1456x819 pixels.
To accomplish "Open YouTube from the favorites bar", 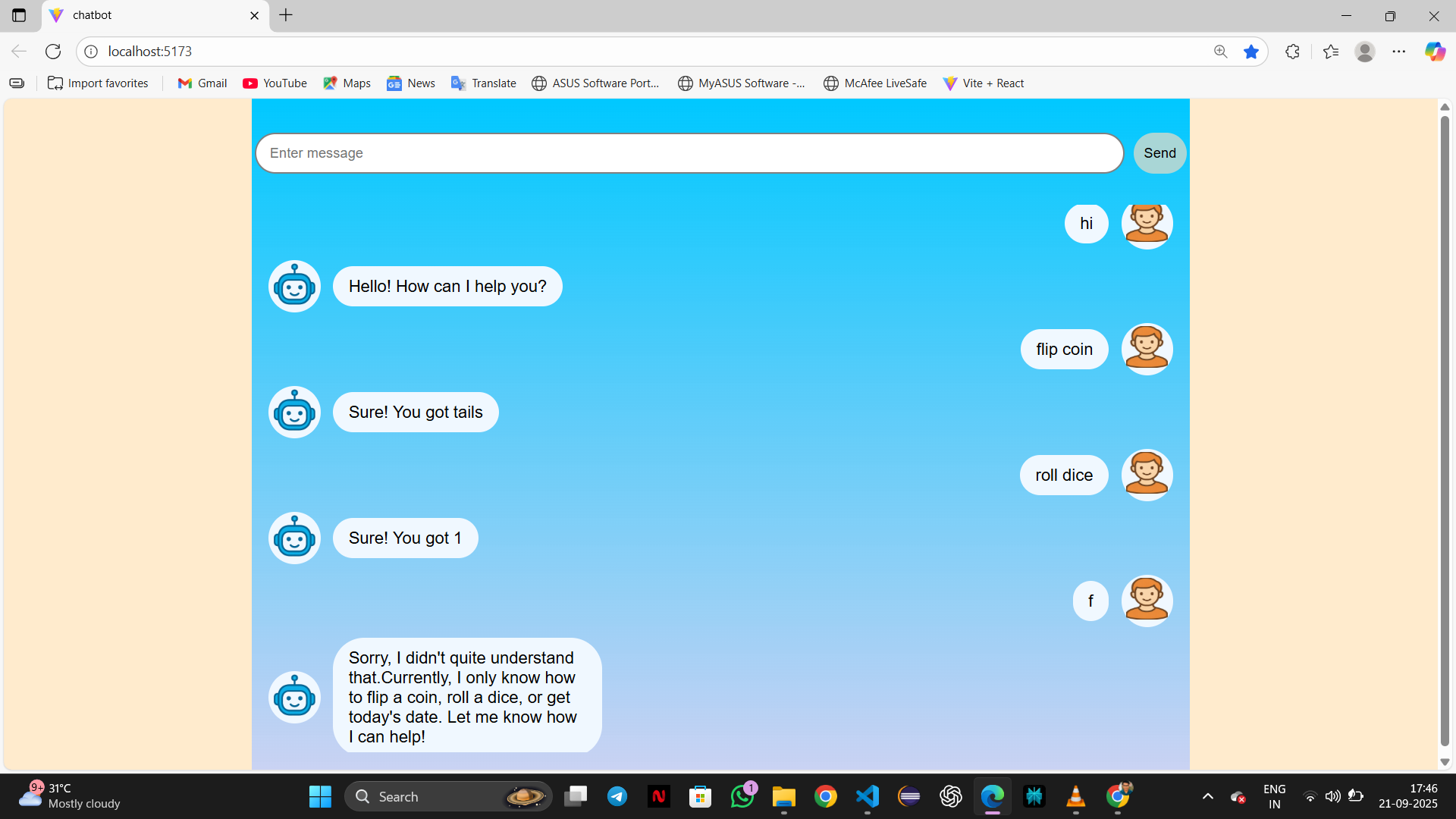I will [x=275, y=83].
